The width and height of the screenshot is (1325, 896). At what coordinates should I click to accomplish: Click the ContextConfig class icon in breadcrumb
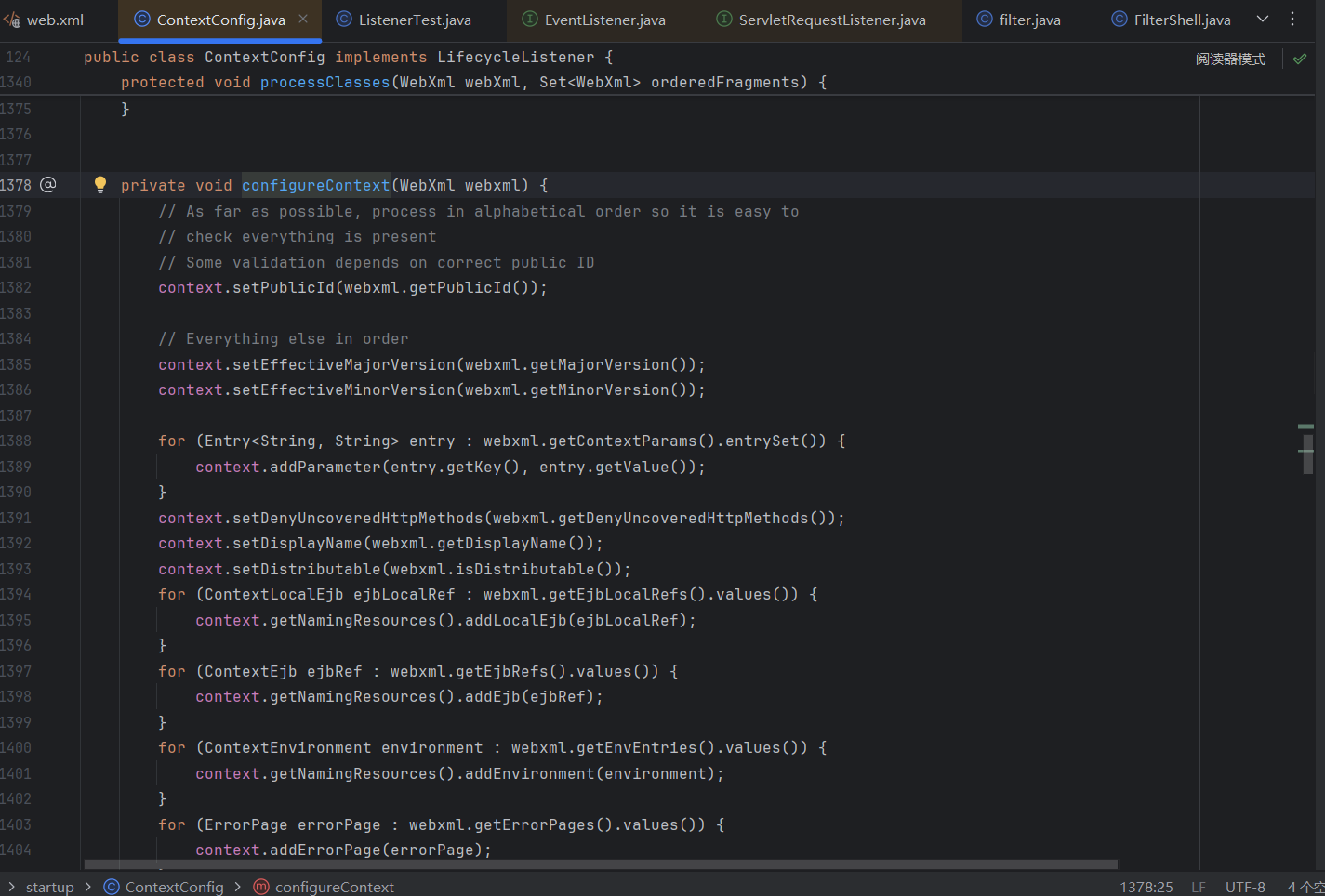(112, 887)
